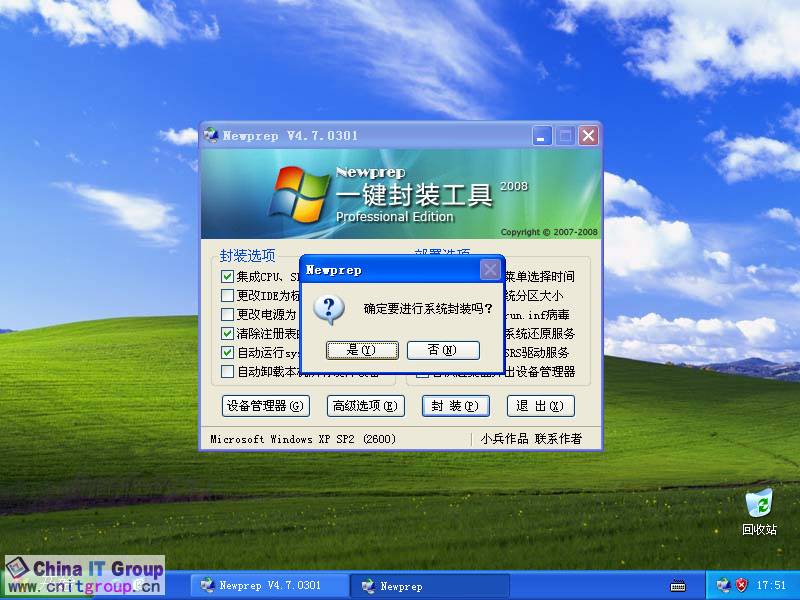The height and width of the screenshot is (600, 800).
Task: Minimize the Newprep V4.7.0301 window
Action: pos(542,136)
